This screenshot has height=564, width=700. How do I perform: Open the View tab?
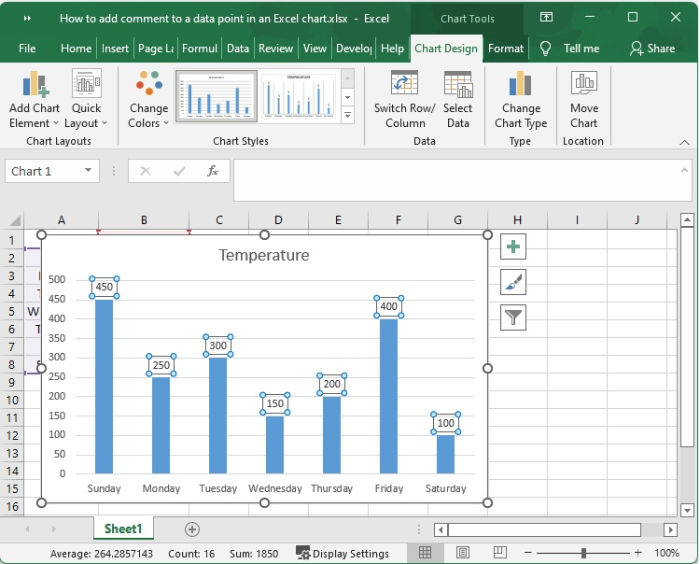click(x=315, y=48)
